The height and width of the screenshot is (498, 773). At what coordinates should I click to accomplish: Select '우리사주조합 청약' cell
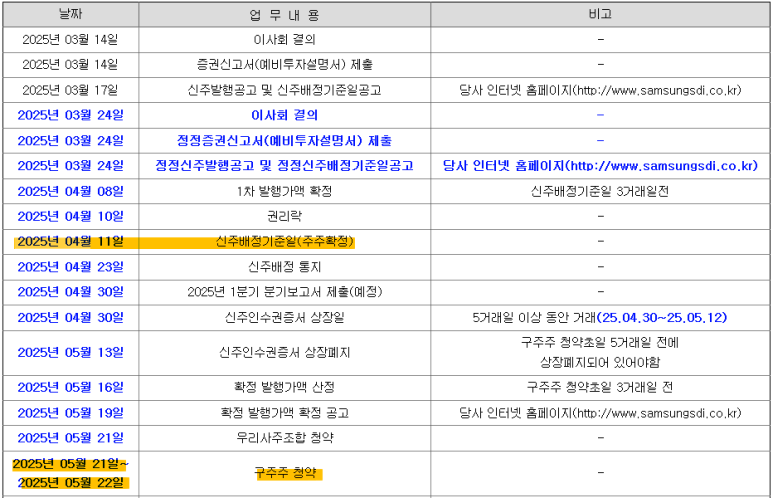[284, 438]
